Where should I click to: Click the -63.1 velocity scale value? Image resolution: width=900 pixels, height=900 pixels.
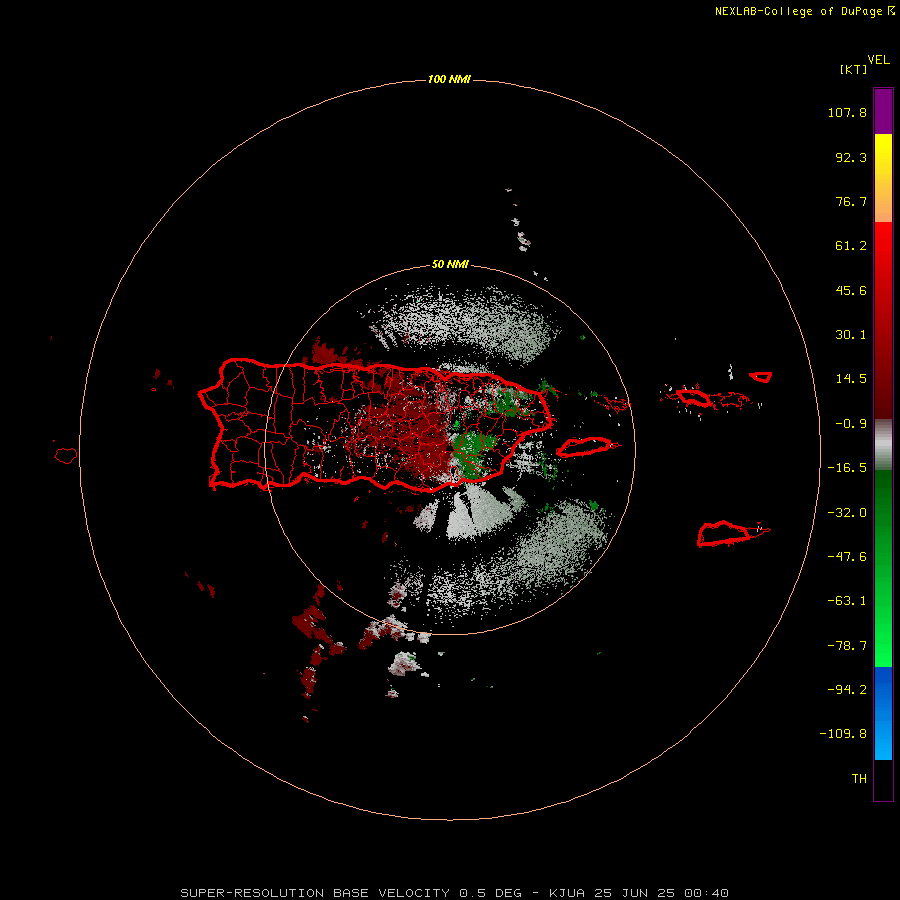click(x=847, y=601)
